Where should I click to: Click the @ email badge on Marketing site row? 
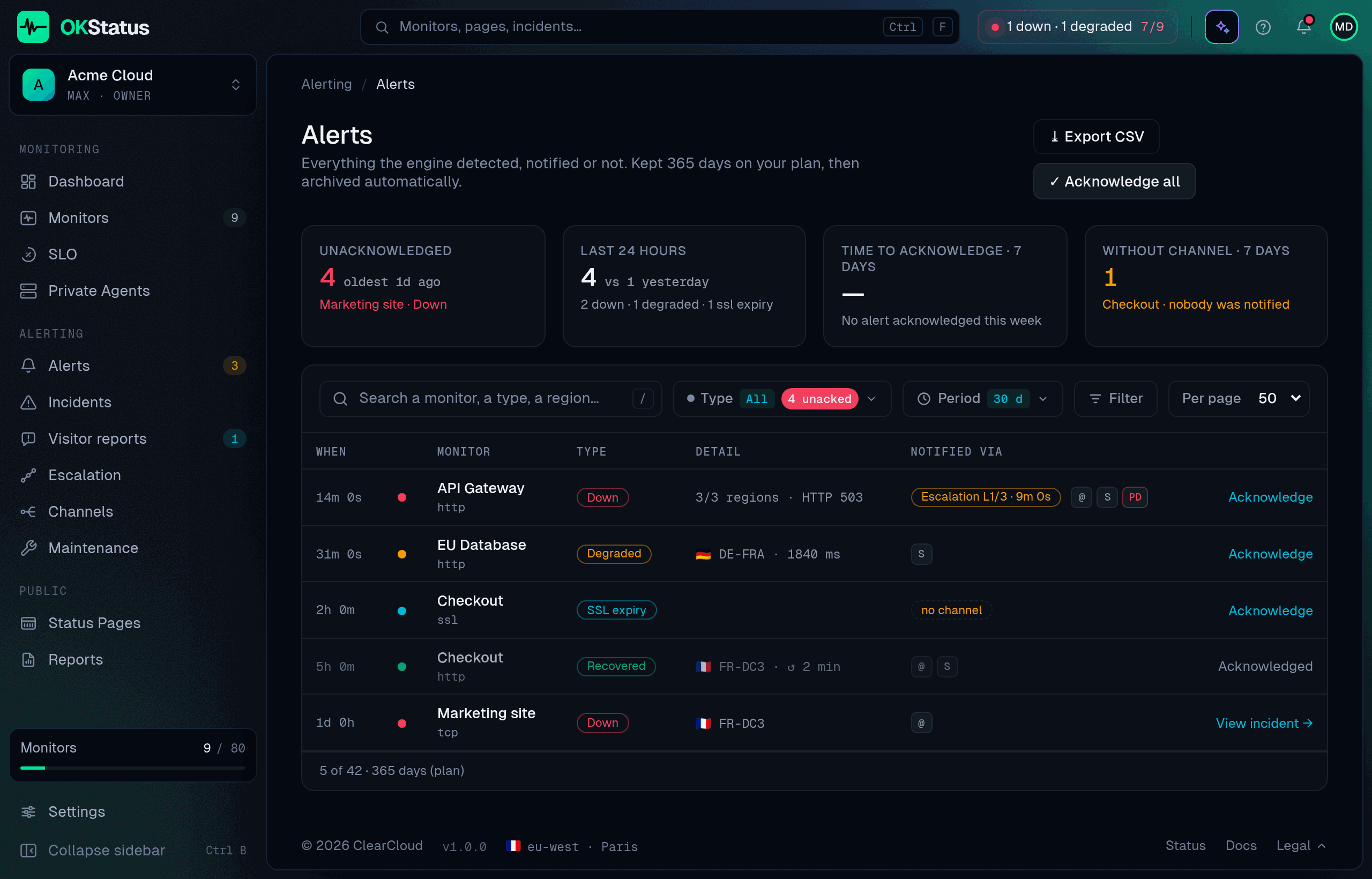(921, 723)
